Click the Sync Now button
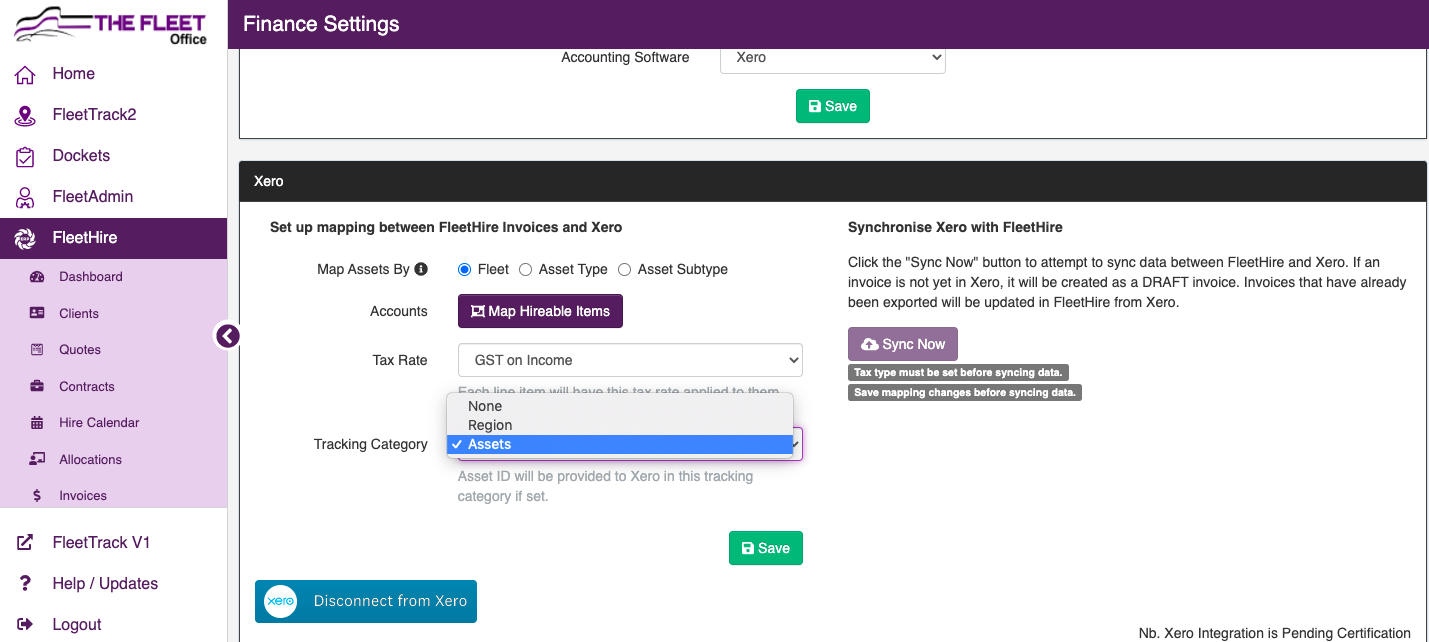The height and width of the screenshot is (642, 1429). point(903,344)
